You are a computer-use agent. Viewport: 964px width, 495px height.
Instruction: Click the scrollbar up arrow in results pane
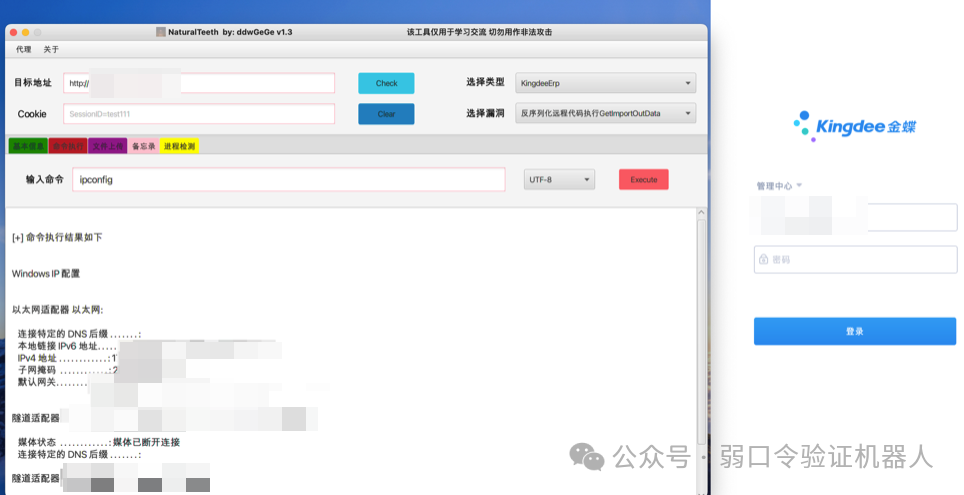[701, 213]
